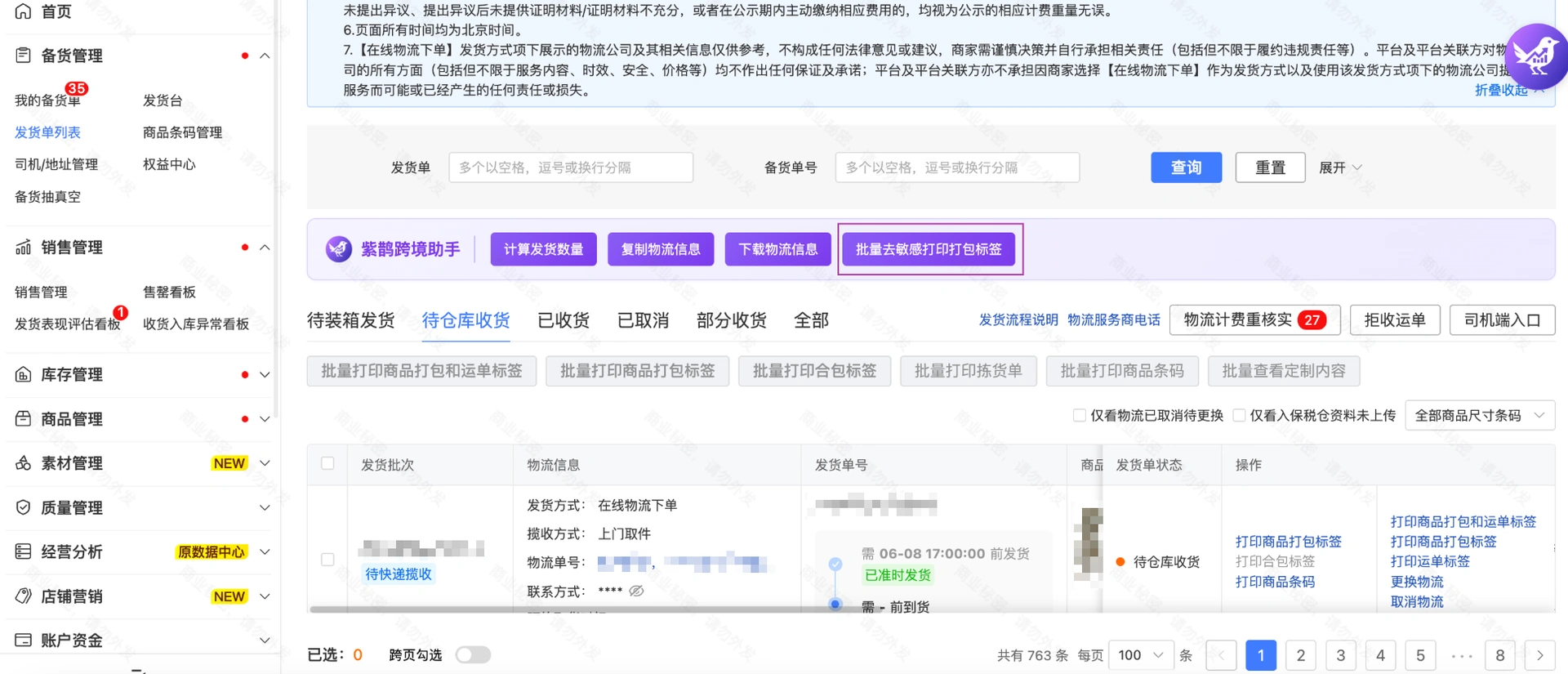
Task: Switch to the 待装箱发货 tab
Action: [350, 320]
